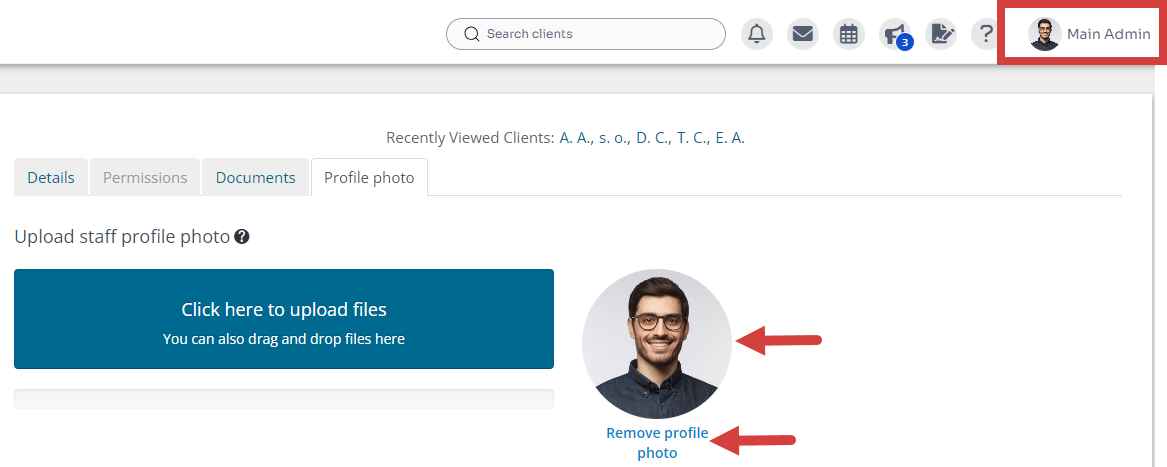Open the calendar icon

point(848,34)
